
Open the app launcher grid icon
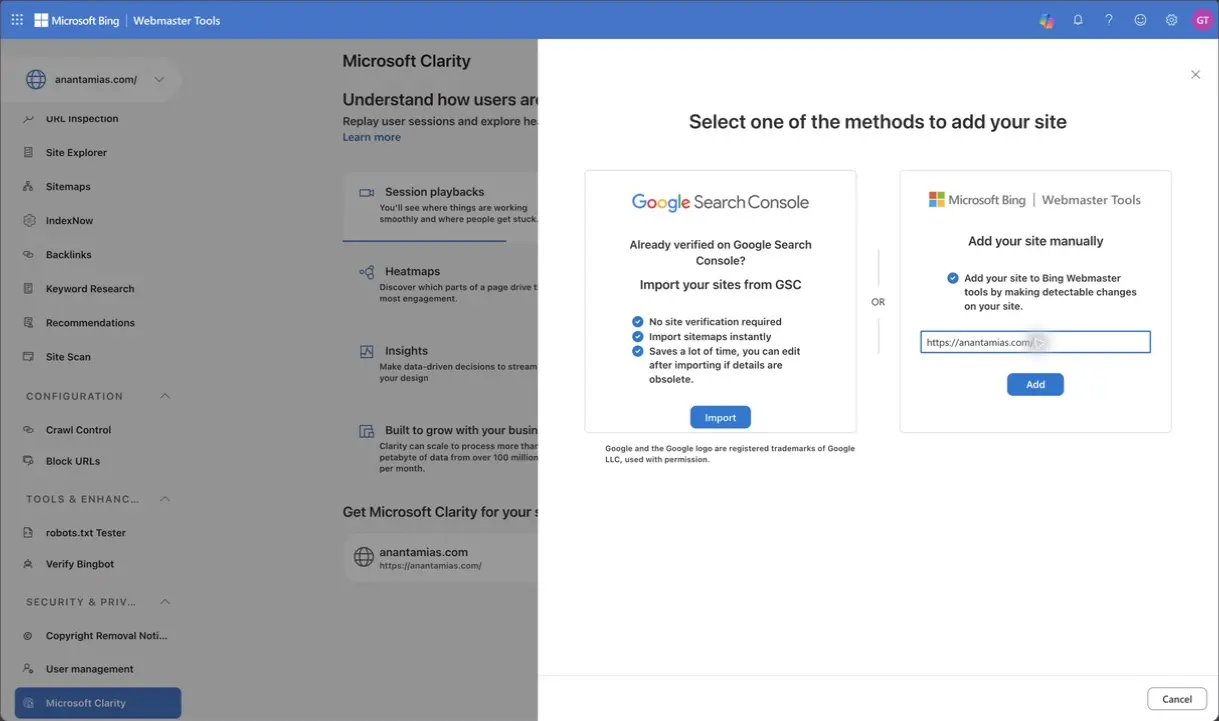pyautogui.click(x=17, y=20)
